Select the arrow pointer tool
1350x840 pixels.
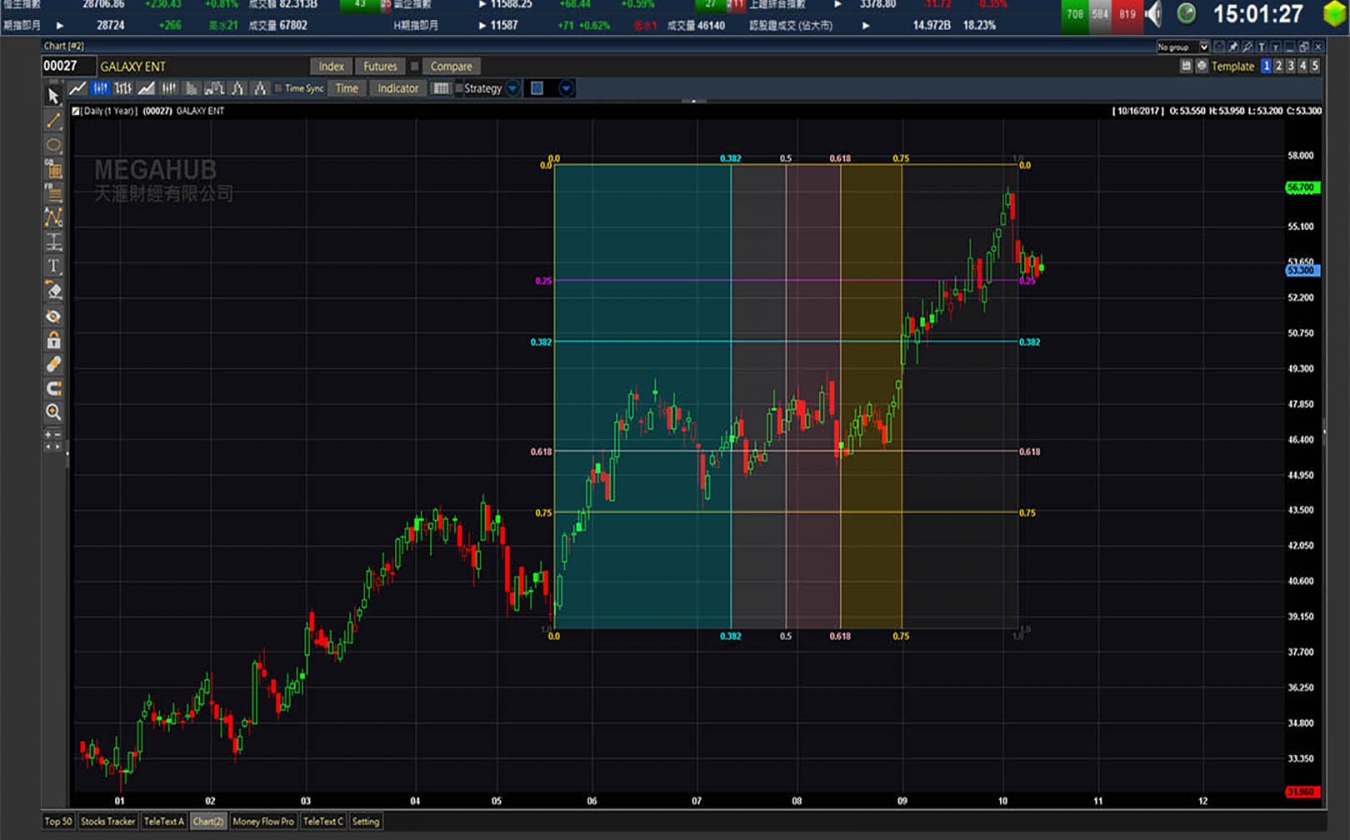pos(53,97)
